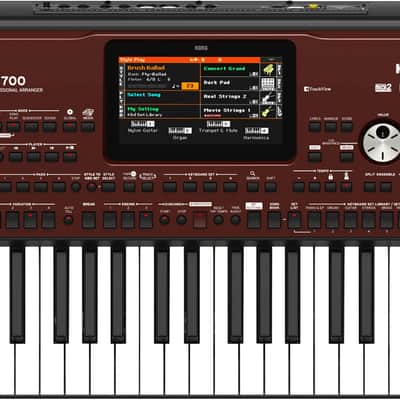Open the Select box above Harmonica pad
Image resolution: width=400 pixels, height=400 pixels.
257,130
